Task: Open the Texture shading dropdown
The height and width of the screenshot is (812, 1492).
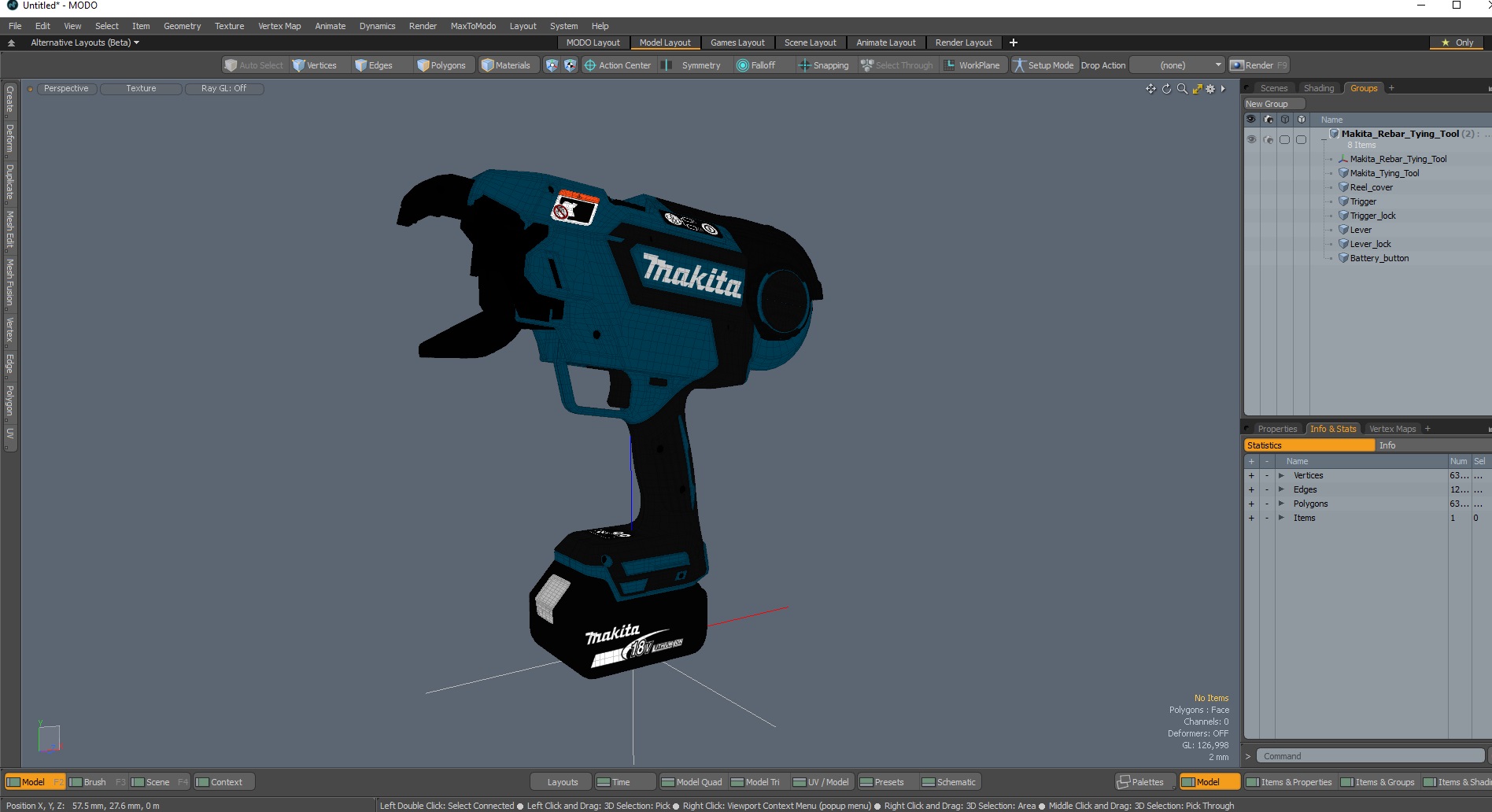Action: pyautogui.click(x=141, y=89)
